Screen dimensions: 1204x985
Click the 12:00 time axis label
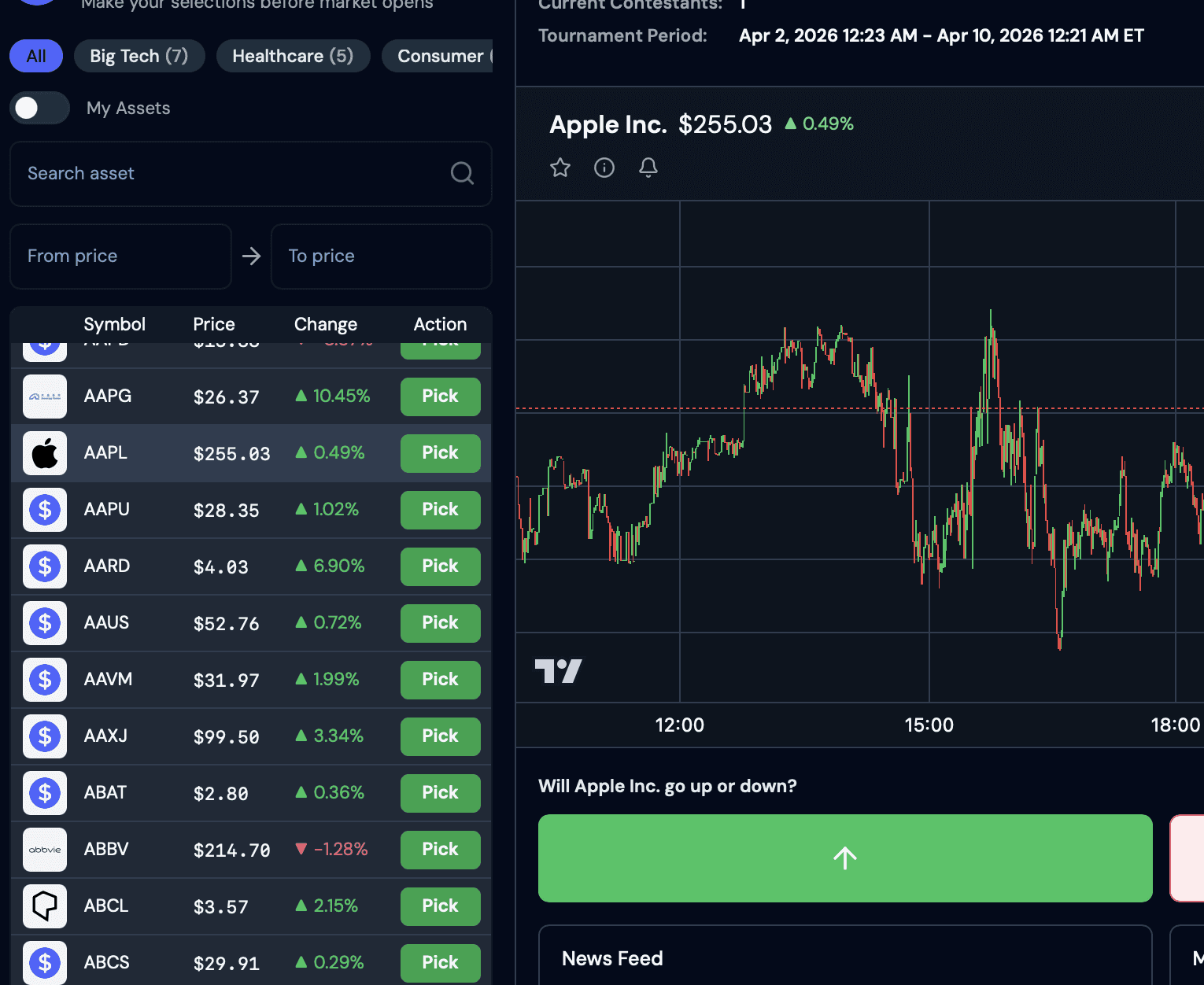click(680, 725)
